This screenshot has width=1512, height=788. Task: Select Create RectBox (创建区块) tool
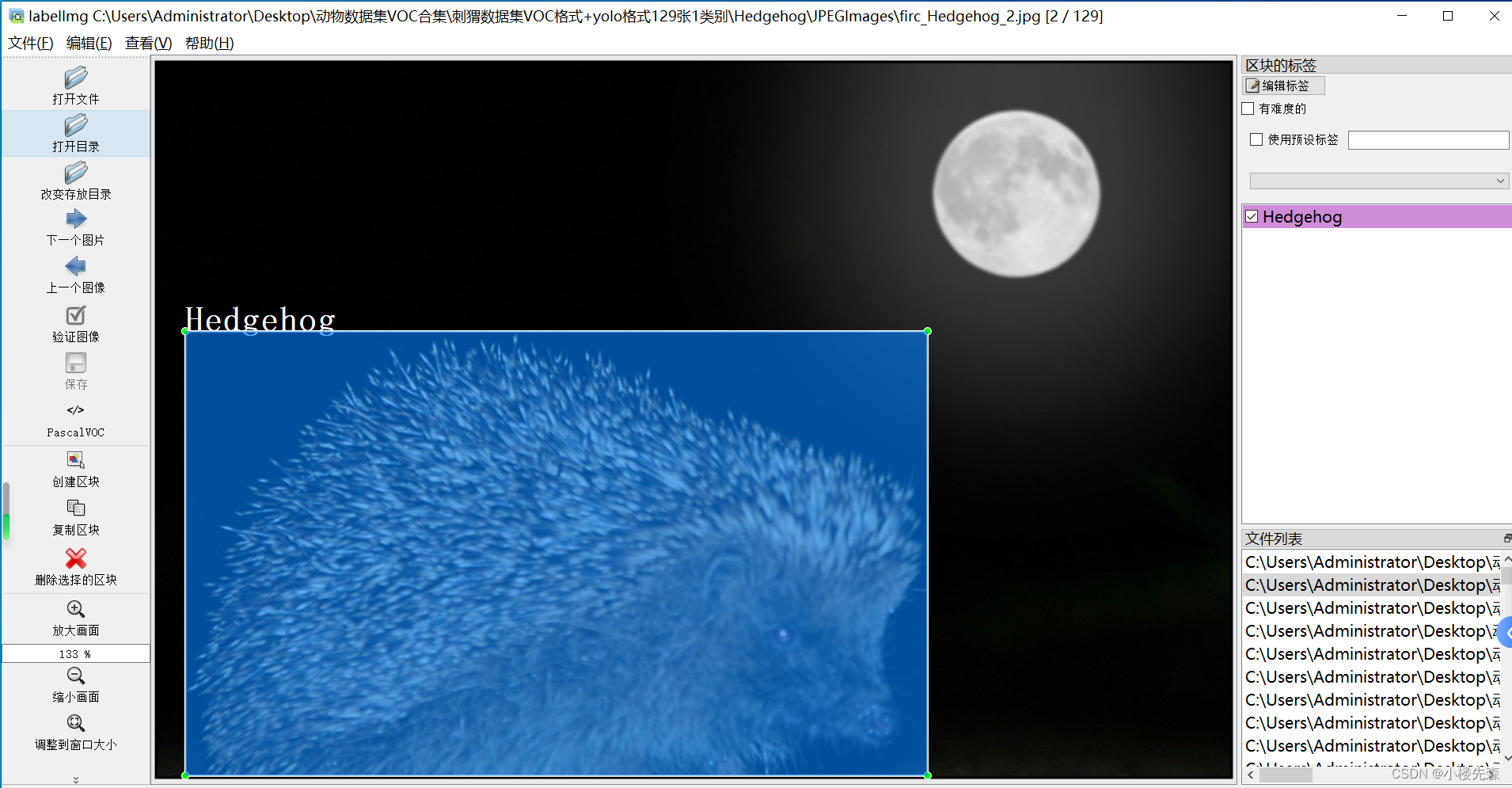click(x=76, y=460)
